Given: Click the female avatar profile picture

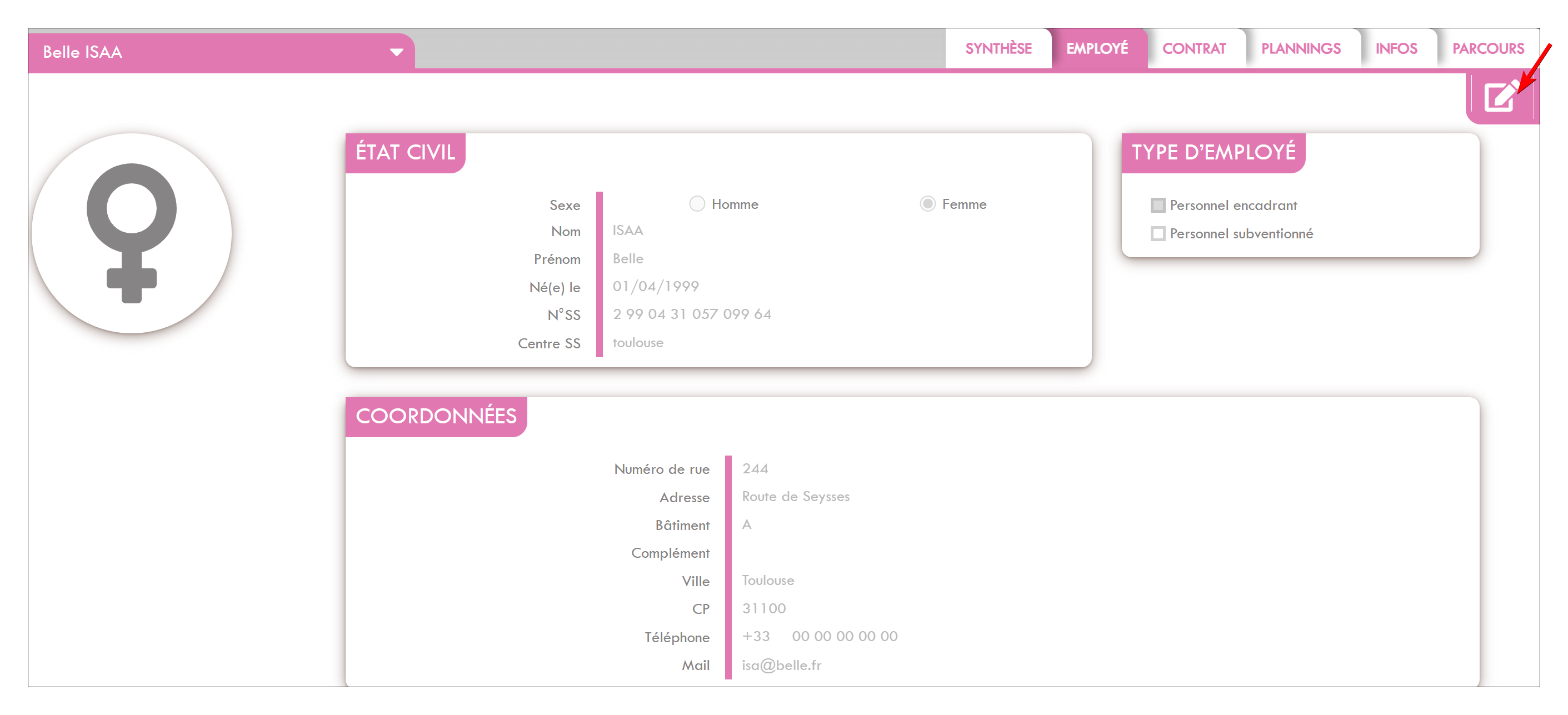Looking at the screenshot, I should pyautogui.click(x=132, y=233).
